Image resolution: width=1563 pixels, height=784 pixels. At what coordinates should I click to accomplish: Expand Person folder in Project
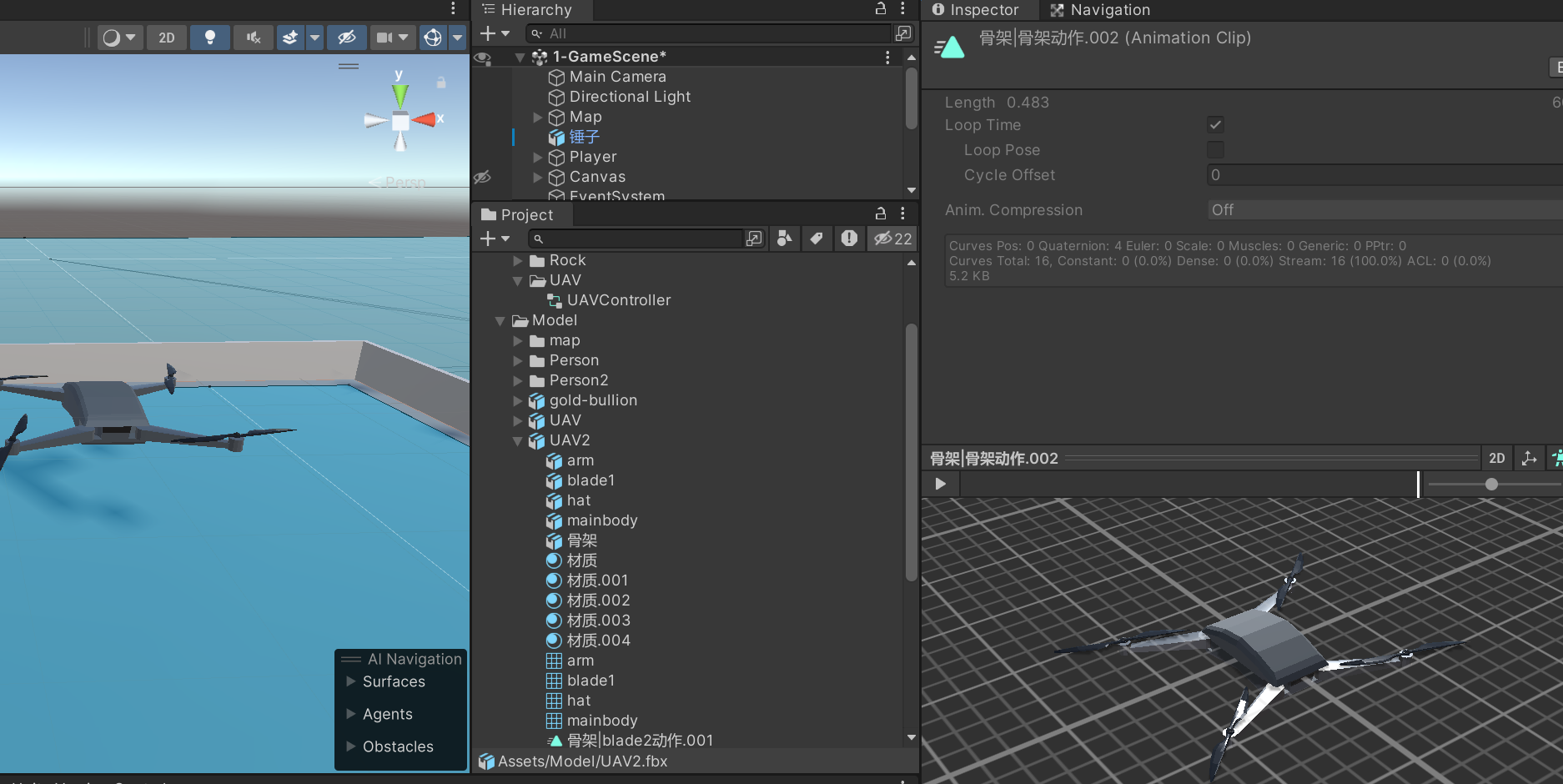pos(518,360)
